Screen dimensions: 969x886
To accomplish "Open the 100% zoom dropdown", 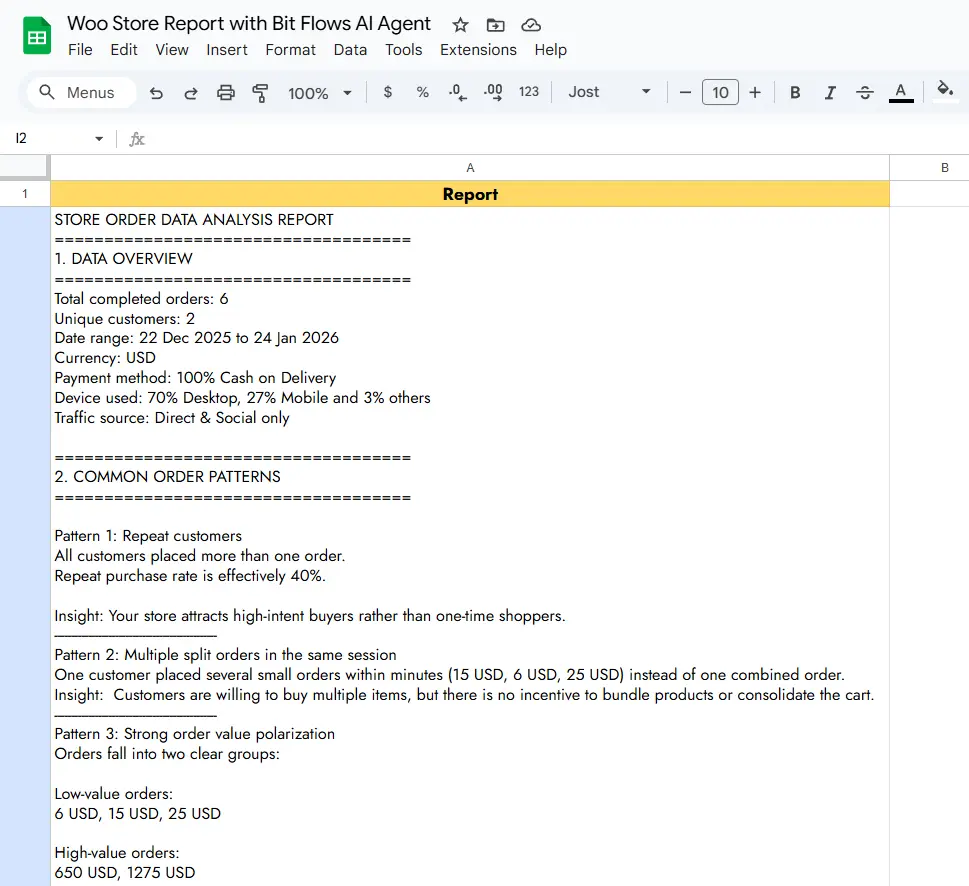I will 320,93.
